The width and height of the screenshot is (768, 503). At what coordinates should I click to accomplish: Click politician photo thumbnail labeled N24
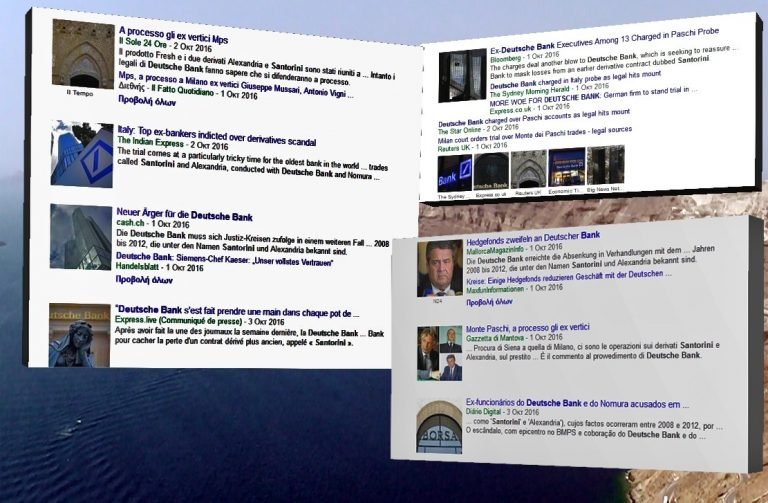coord(440,268)
